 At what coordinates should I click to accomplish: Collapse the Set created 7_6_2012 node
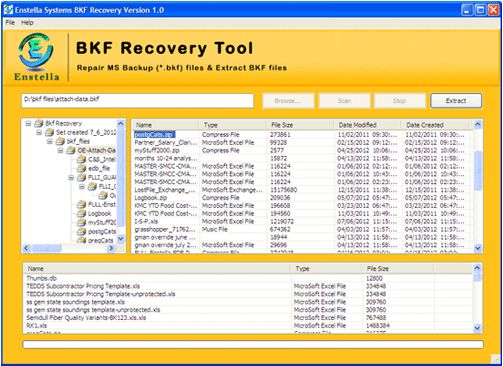pos(39,133)
